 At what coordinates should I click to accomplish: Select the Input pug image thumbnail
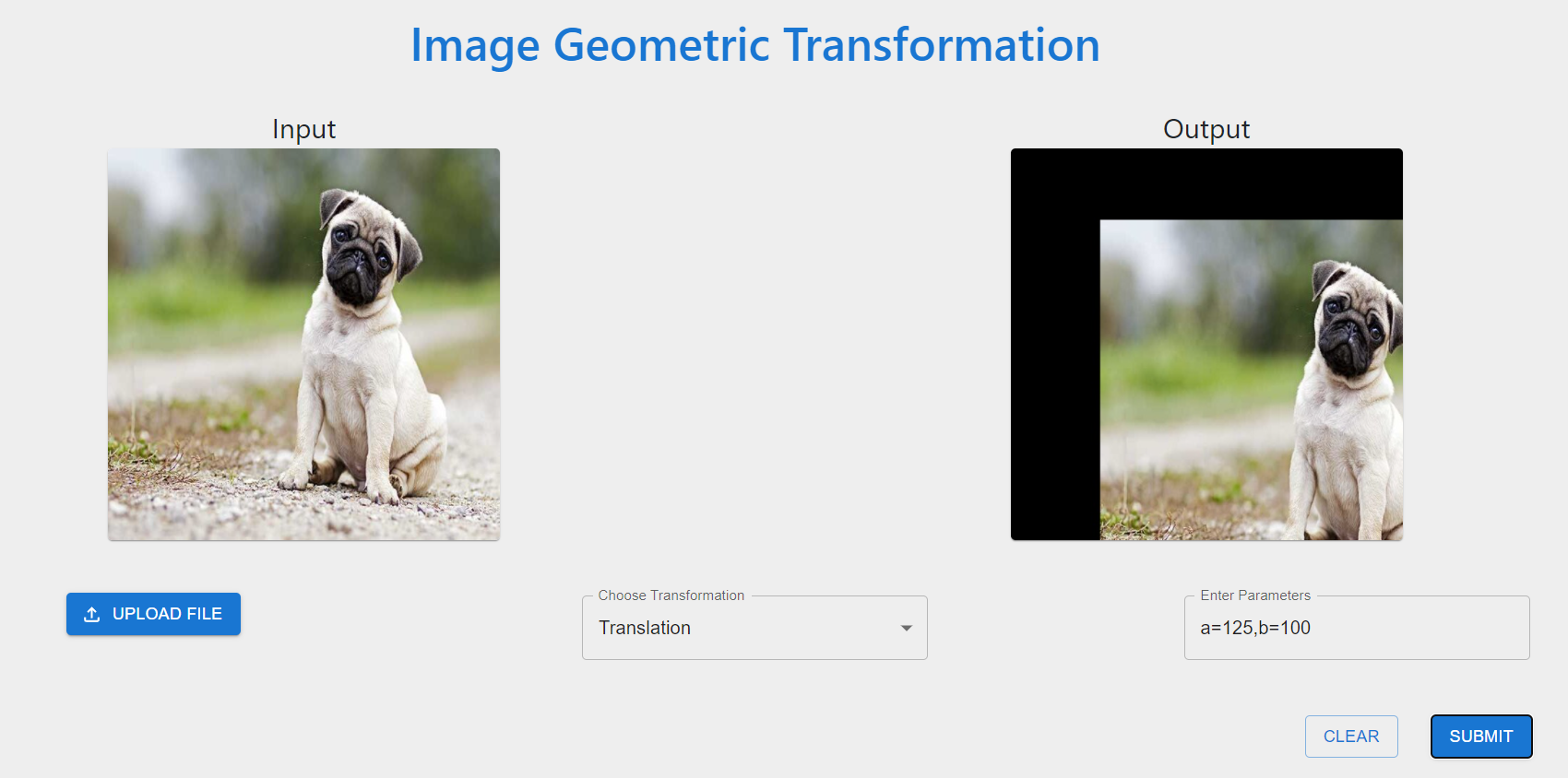[303, 345]
